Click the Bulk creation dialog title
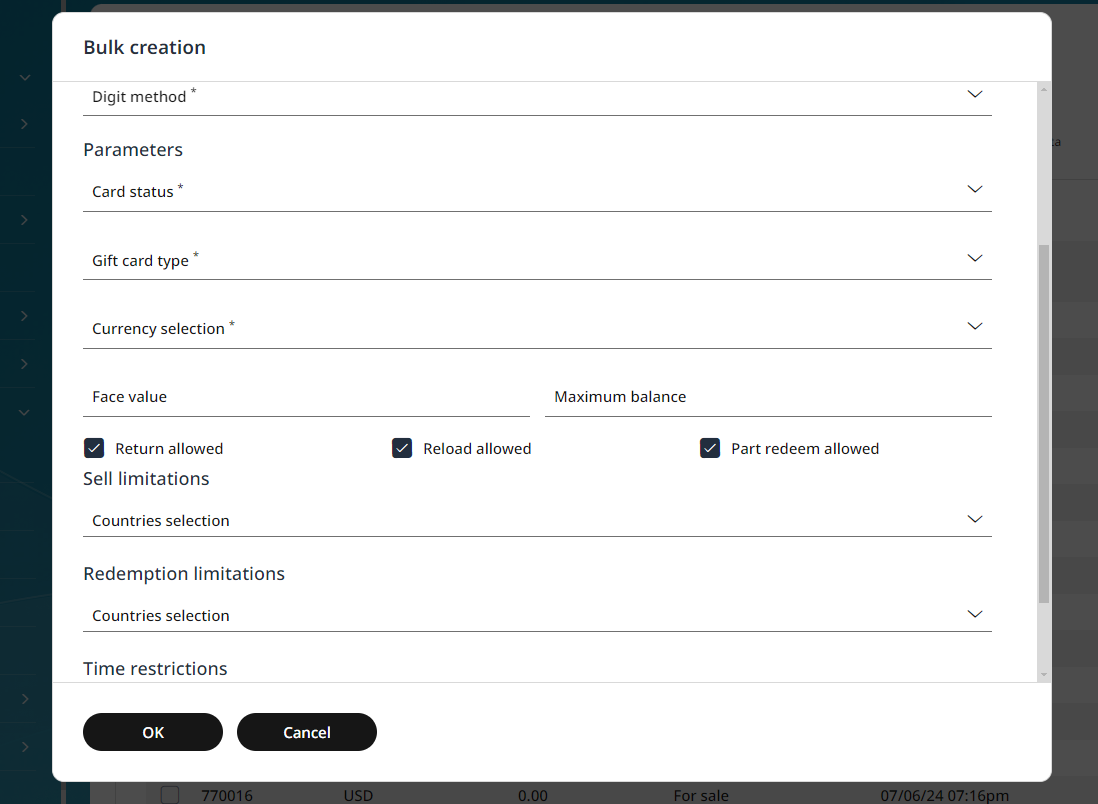1098x804 pixels. point(144,47)
